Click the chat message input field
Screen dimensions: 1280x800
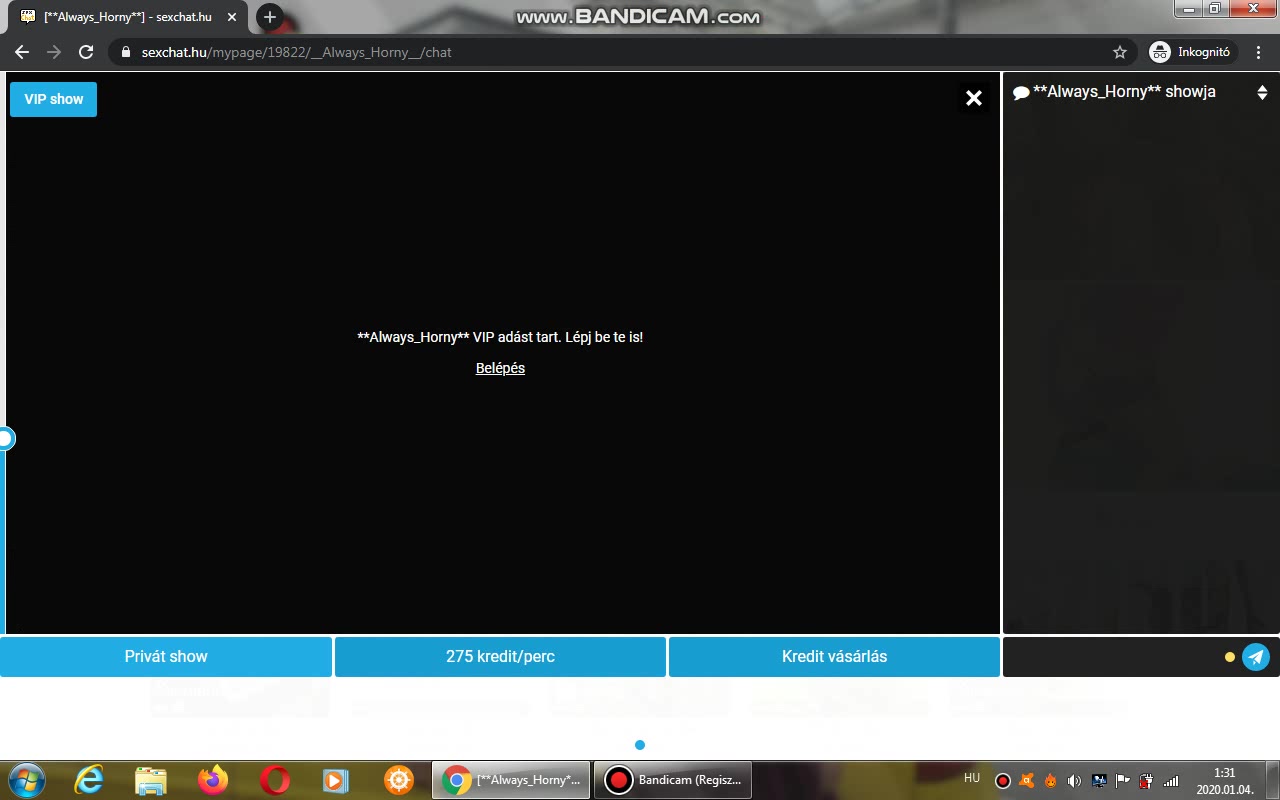pyautogui.click(x=1110, y=657)
